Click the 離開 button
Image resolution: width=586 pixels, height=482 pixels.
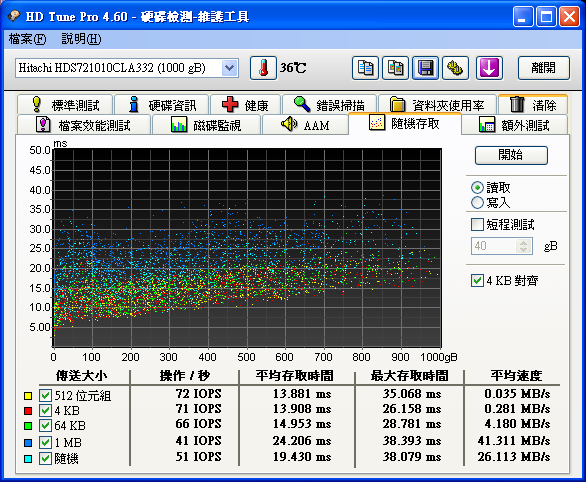click(544, 68)
